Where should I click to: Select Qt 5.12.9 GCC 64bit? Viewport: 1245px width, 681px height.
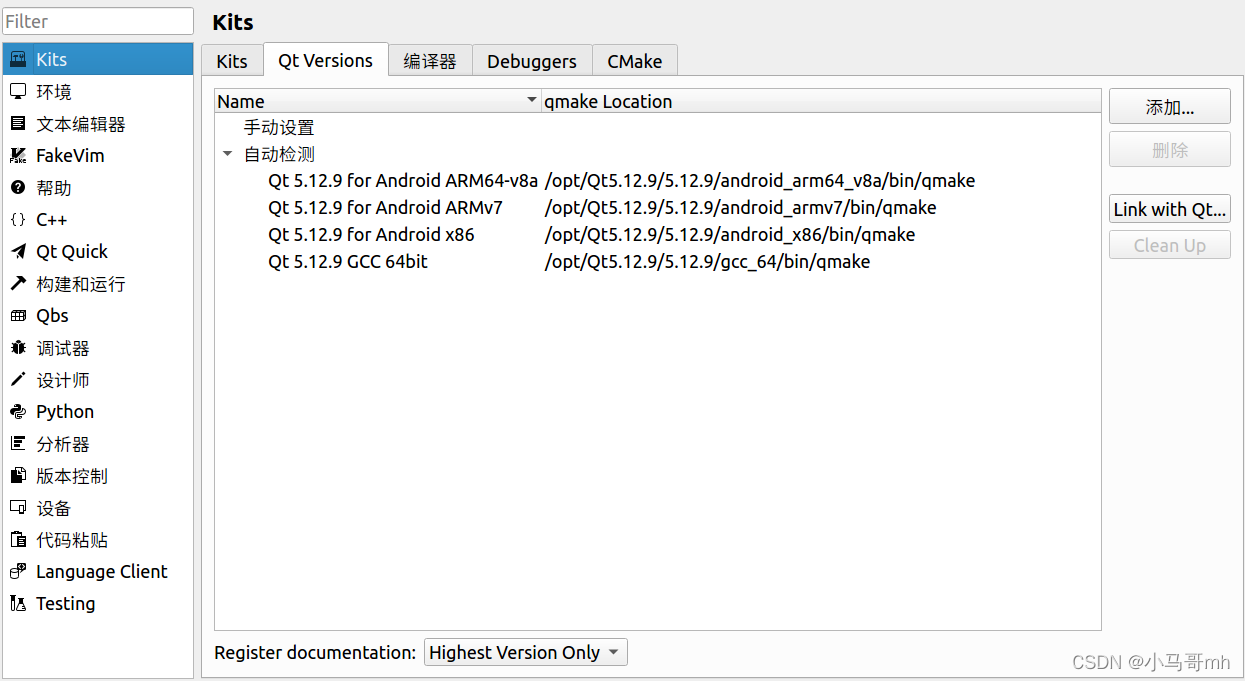[348, 262]
